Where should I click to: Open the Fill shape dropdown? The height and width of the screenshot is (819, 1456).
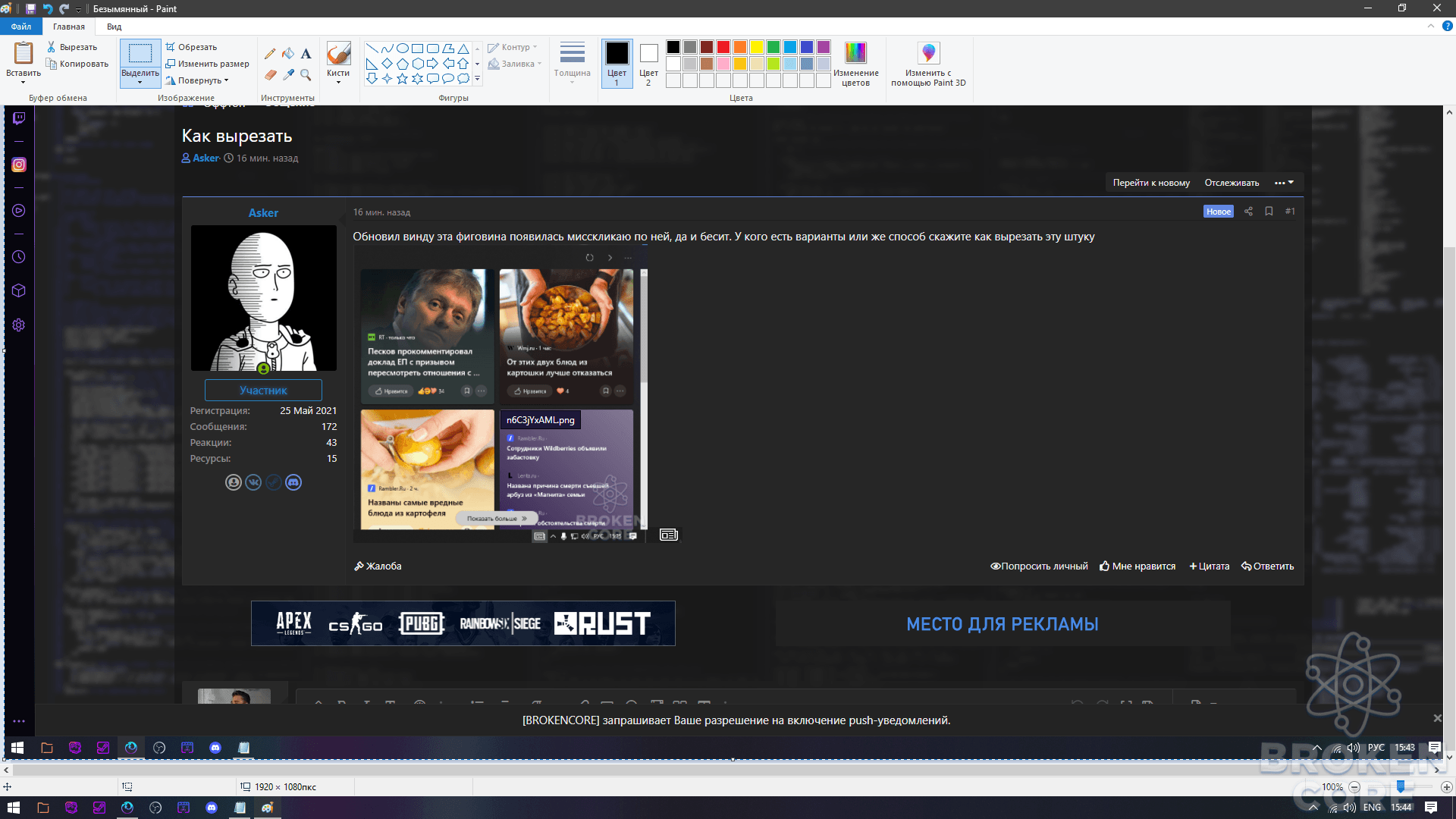(515, 64)
